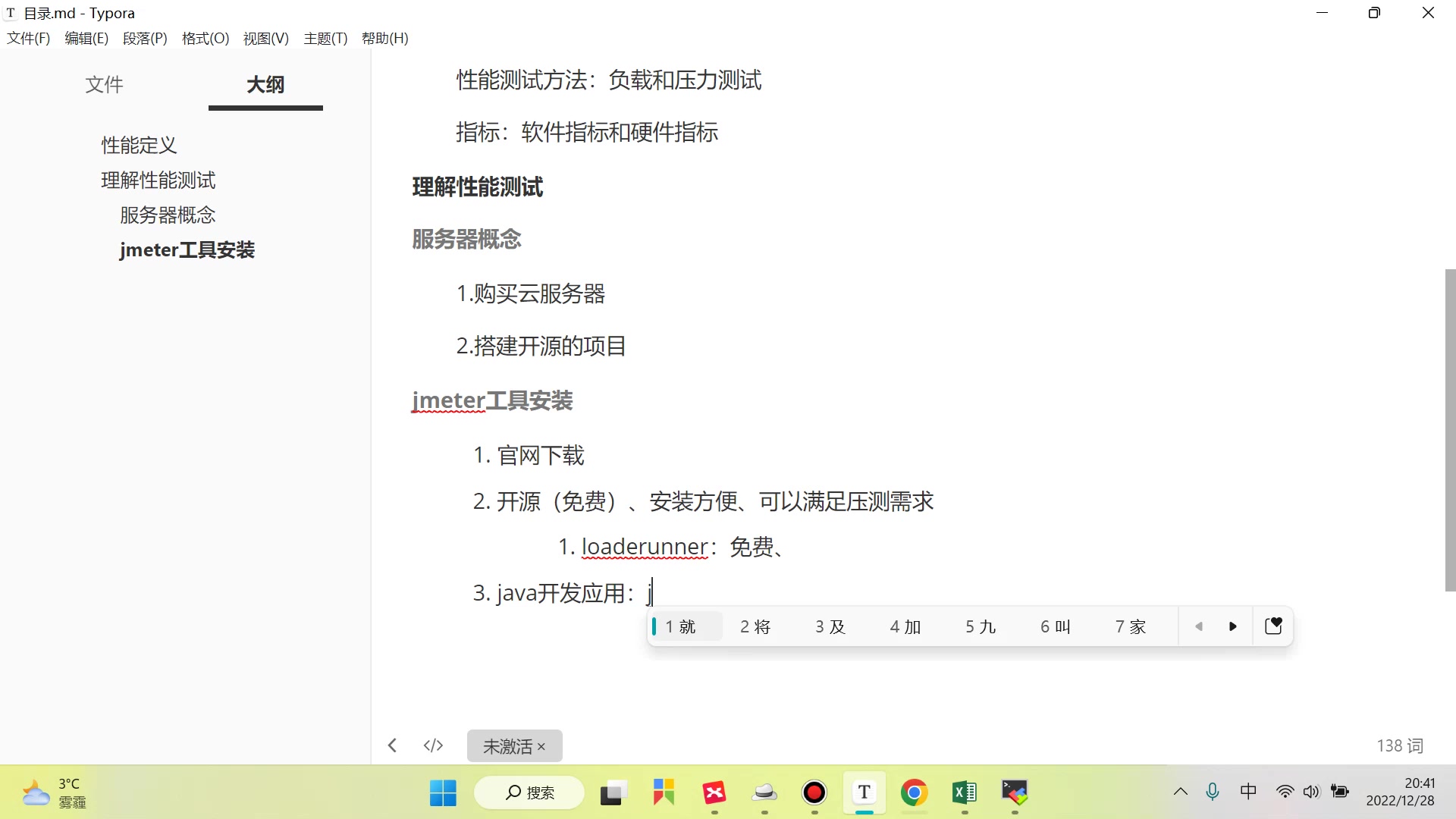Click the back arrow icon at bottom left
This screenshot has width=1456, height=819.
pyautogui.click(x=392, y=745)
